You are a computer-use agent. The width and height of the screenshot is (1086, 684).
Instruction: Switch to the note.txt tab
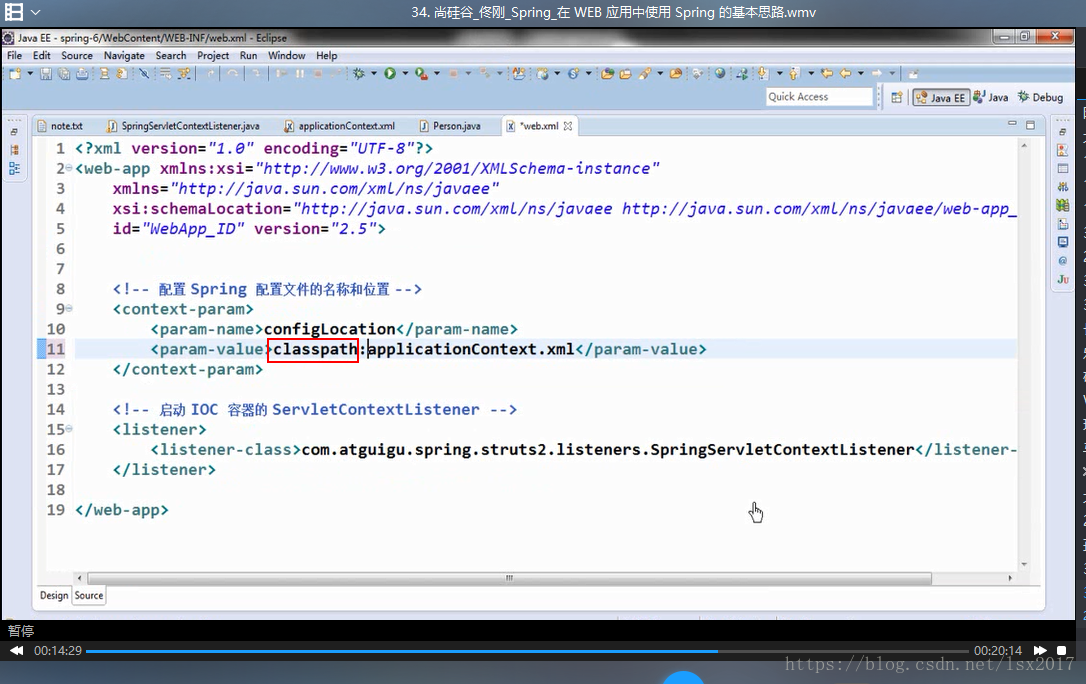point(60,126)
